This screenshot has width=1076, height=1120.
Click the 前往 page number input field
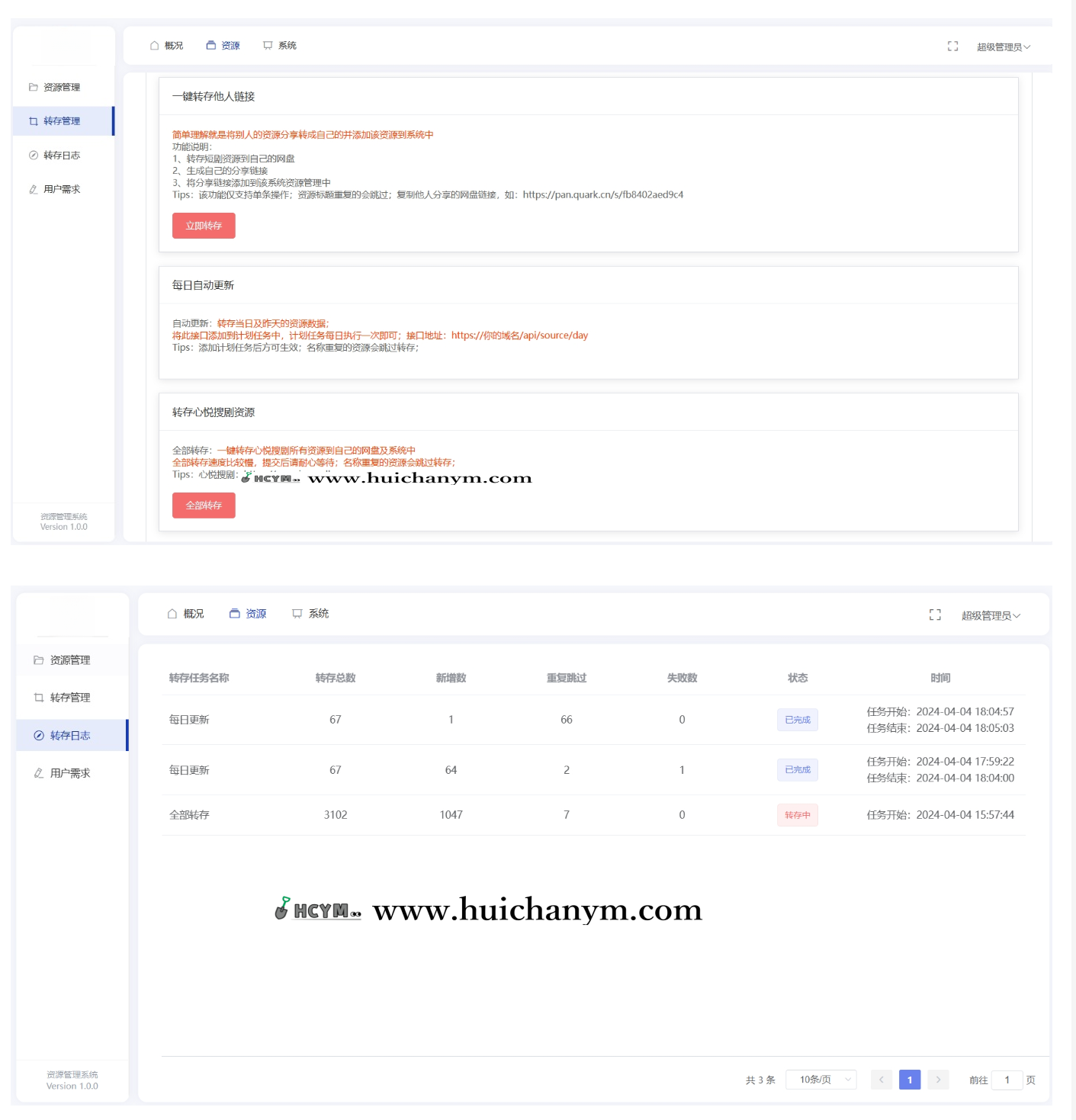(1007, 1080)
